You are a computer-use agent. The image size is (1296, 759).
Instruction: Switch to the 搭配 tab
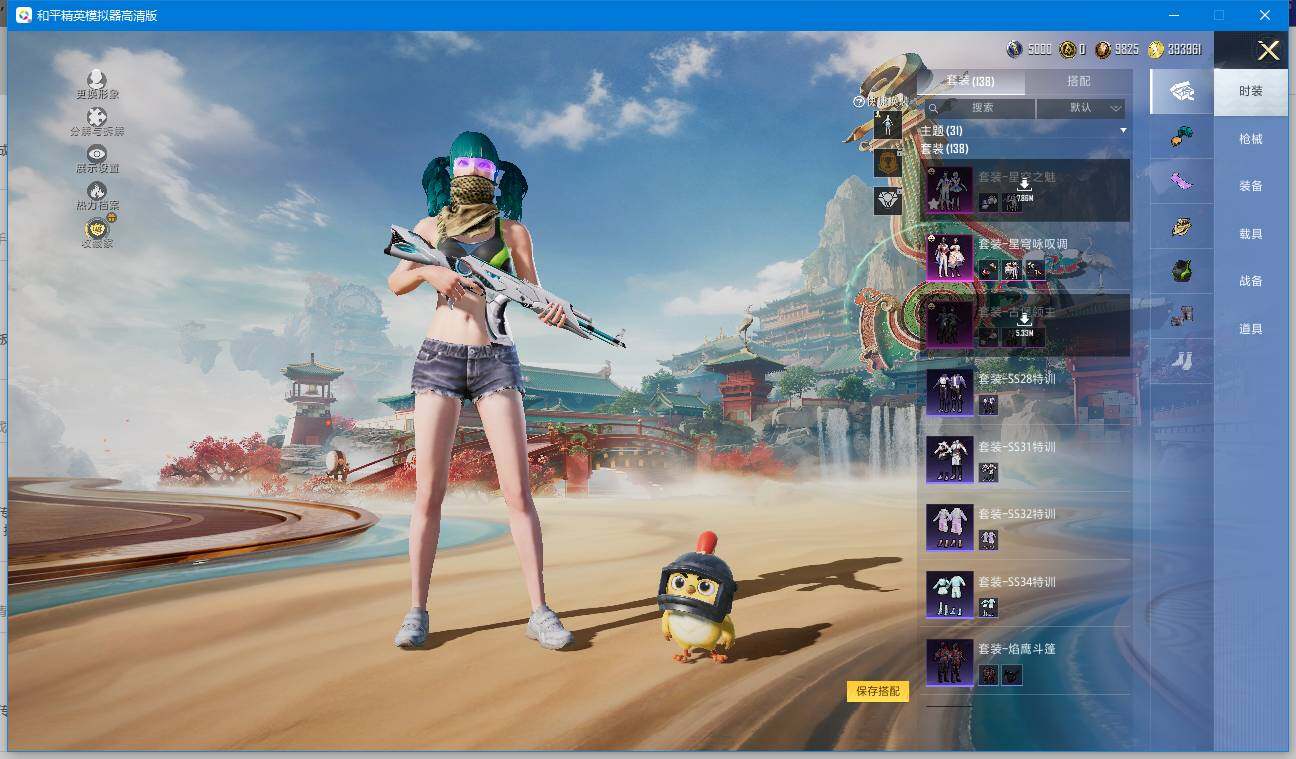pyautogui.click(x=1079, y=81)
